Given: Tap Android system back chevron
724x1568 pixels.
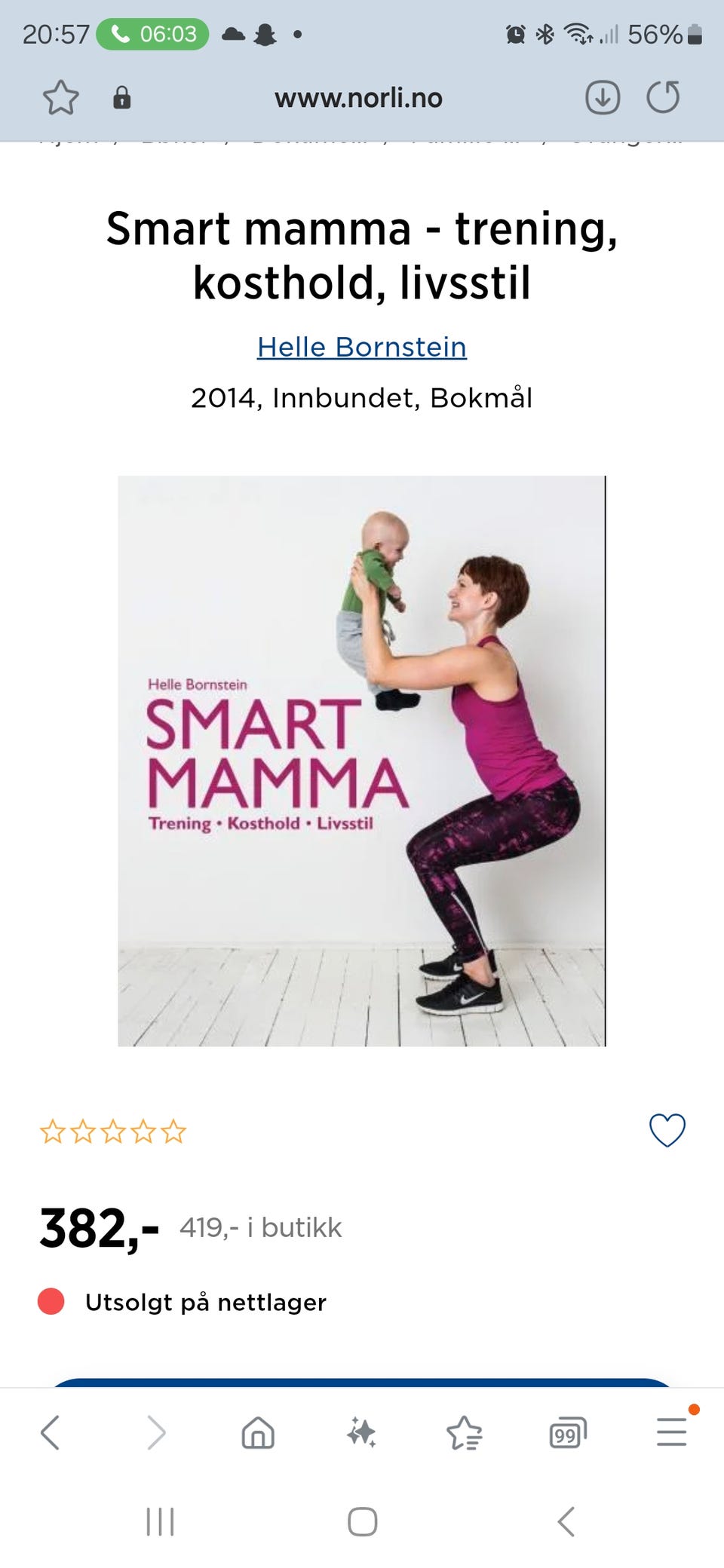Looking at the screenshot, I should pos(566,1521).
